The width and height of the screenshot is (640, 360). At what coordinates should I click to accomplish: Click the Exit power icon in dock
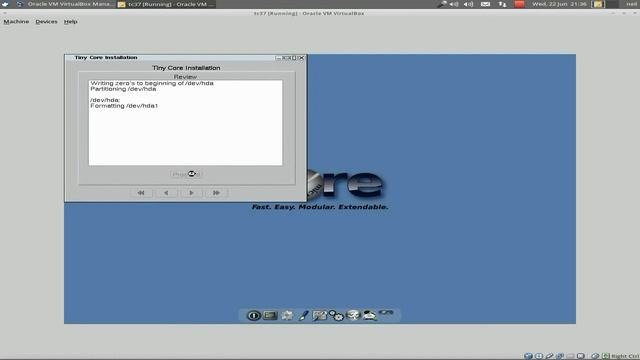pos(253,316)
